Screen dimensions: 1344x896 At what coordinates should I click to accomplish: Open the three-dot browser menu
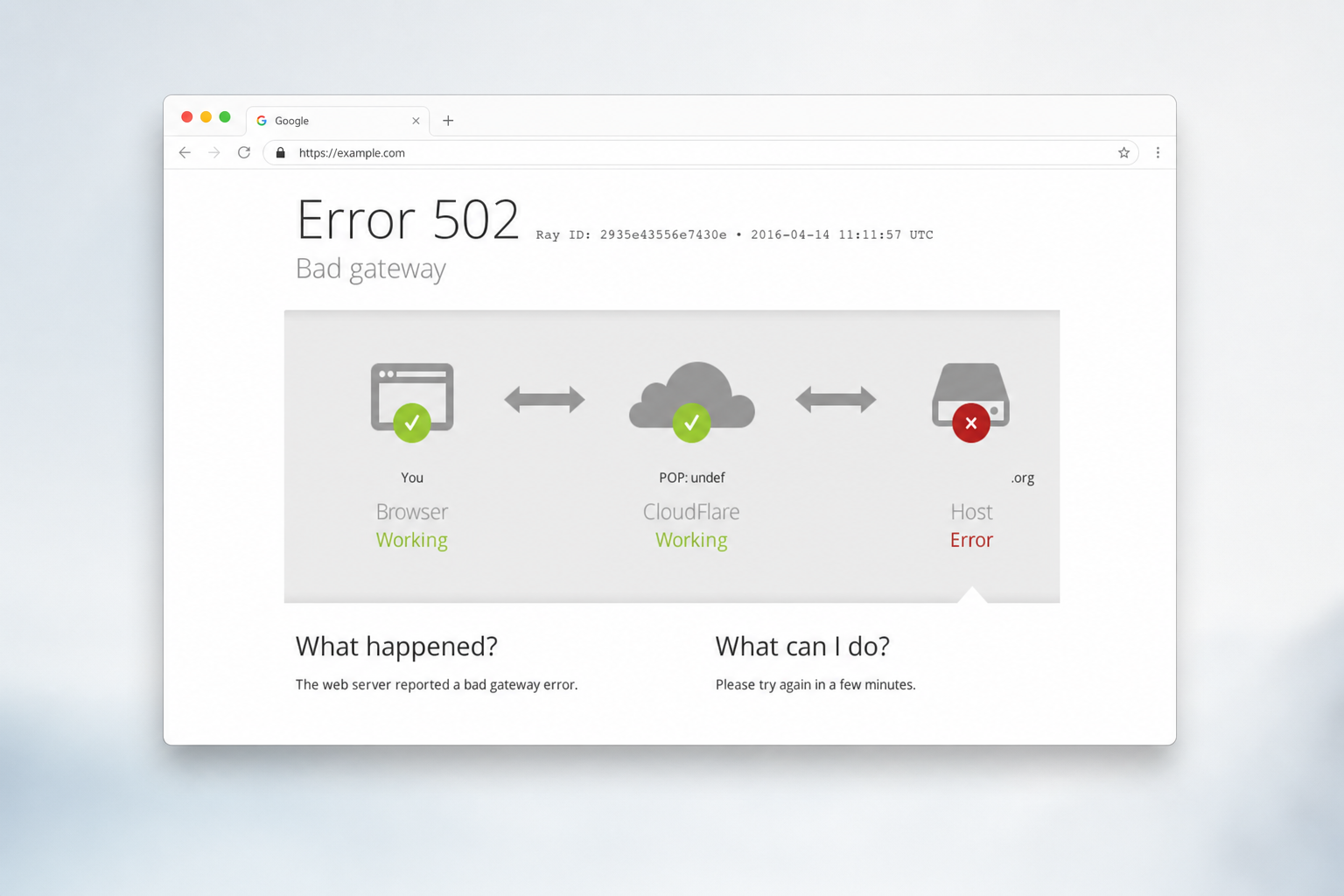click(1158, 152)
